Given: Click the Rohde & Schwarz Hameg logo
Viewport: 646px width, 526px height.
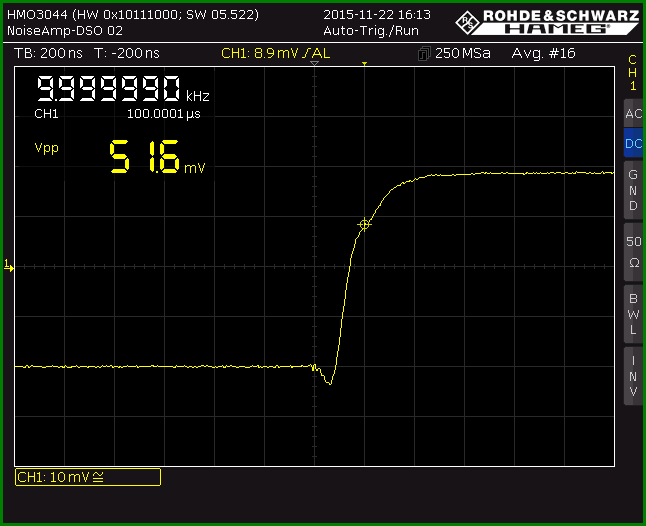Looking at the screenshot, I should point(547,22).
